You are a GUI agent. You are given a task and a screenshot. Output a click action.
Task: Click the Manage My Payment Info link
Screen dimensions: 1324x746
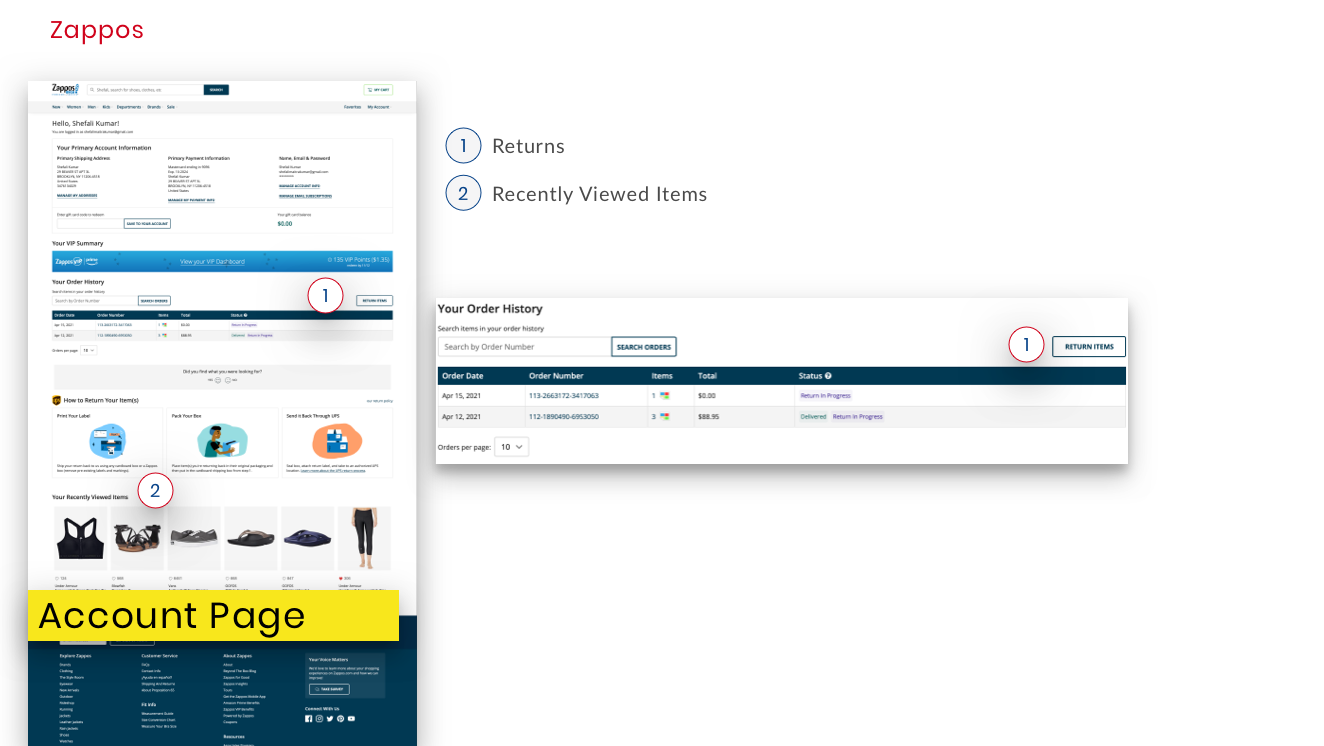tap(191, 200)
